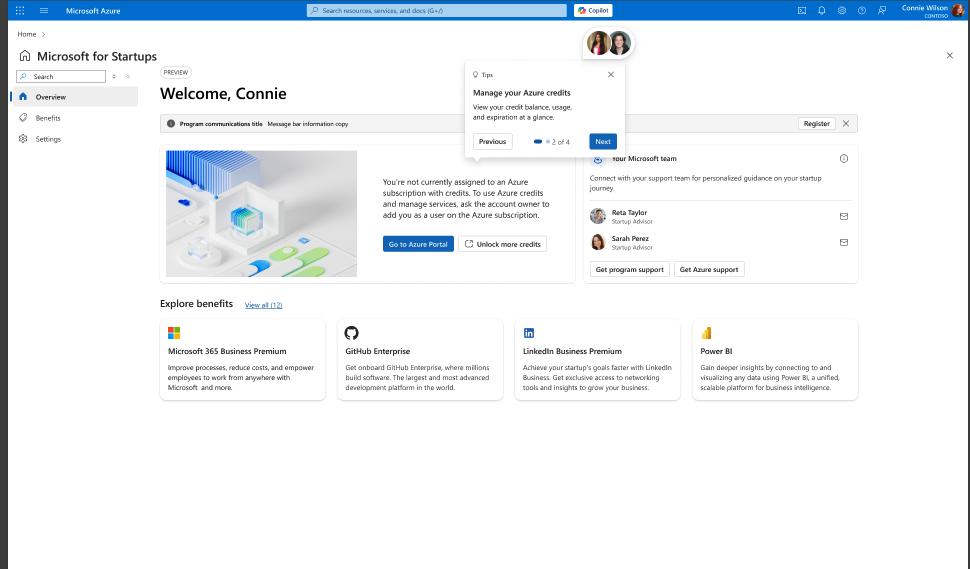Open Microsoft 365 Business Premium card
The image size is (970, 569).
tap(242, 359)
